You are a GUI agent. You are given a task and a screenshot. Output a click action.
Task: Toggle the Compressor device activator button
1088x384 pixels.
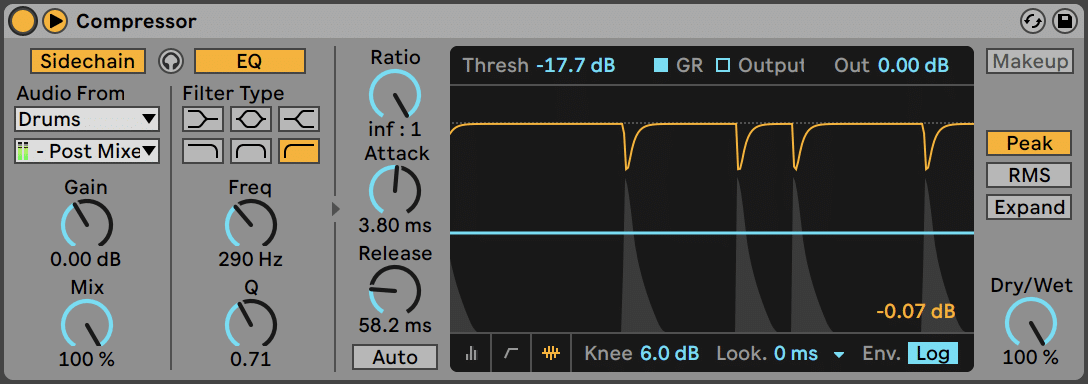[22, 22]
